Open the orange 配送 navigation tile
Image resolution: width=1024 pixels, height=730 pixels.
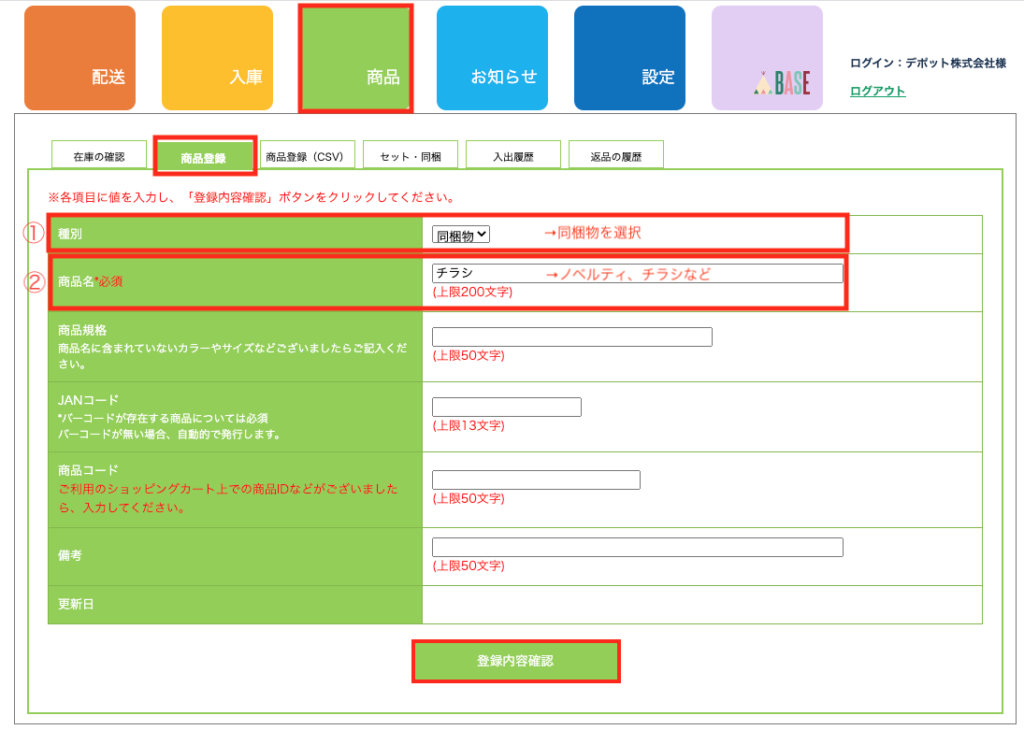(79, 58)
